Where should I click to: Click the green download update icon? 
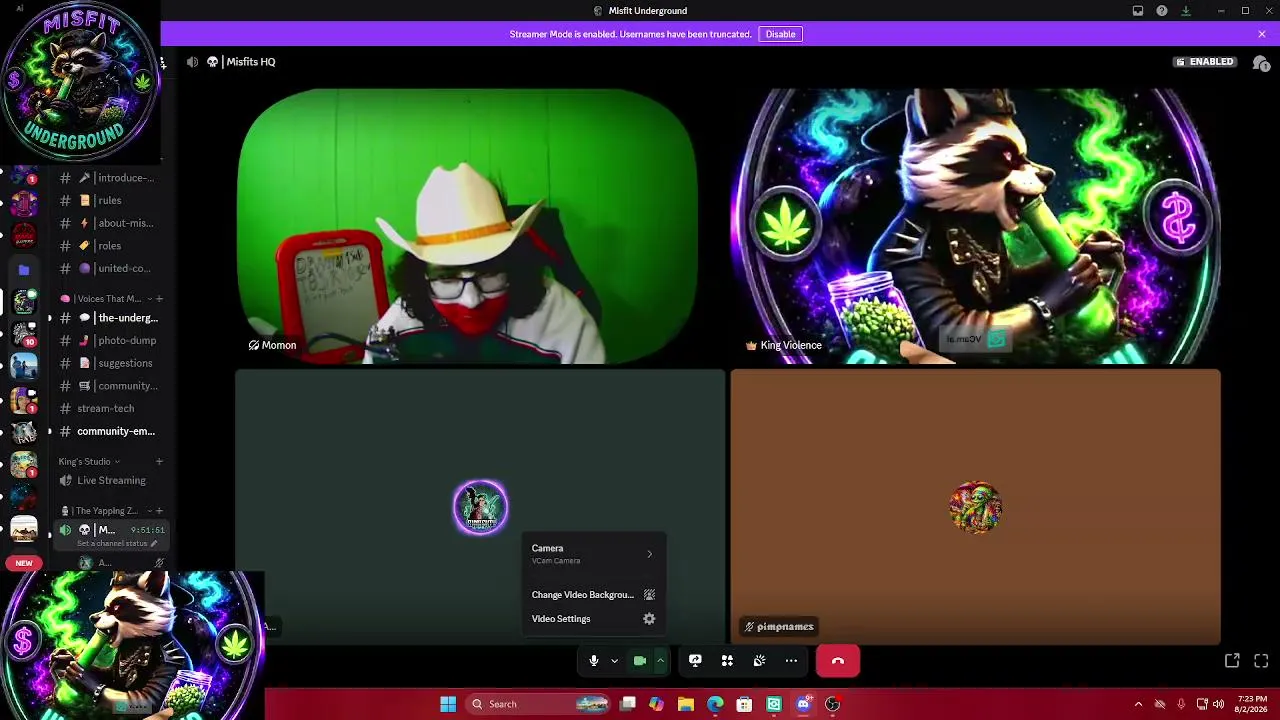[1186, 11]
